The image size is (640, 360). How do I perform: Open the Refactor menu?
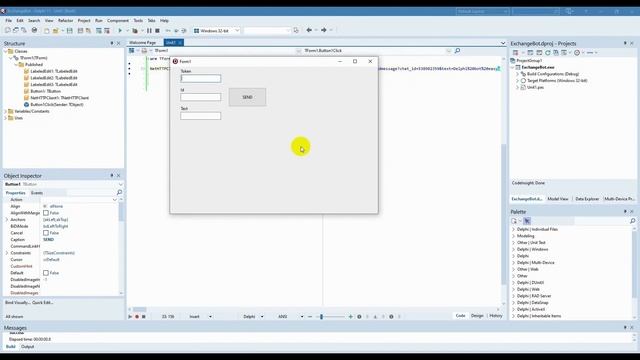[x=65, y=20]
